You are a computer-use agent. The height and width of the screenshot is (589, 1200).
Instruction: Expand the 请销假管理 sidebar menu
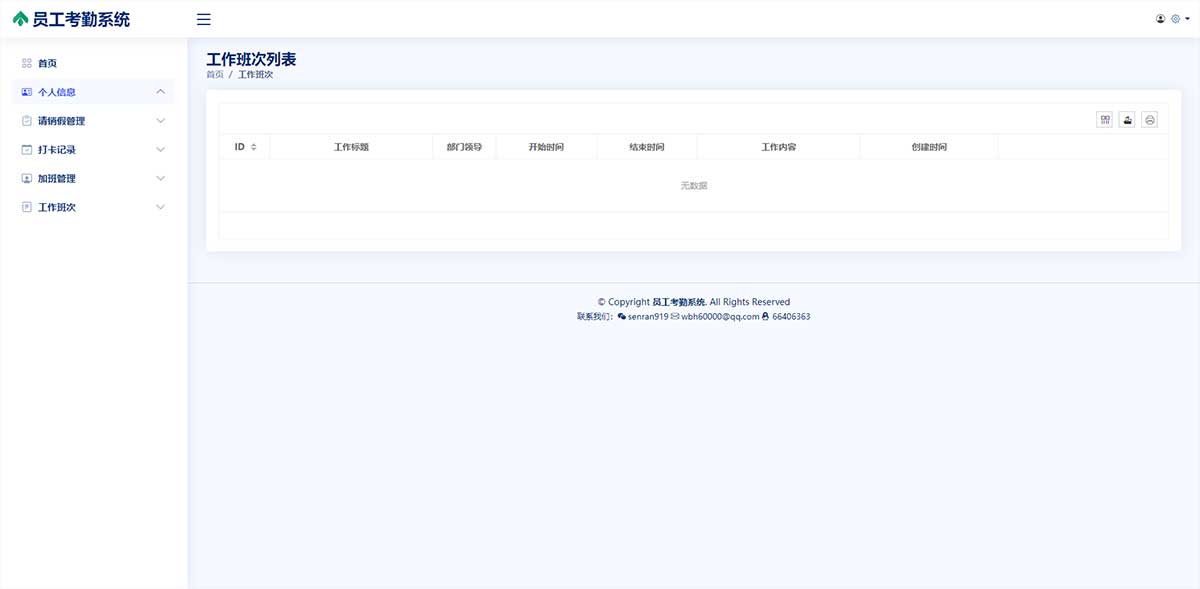coord(161,121)
